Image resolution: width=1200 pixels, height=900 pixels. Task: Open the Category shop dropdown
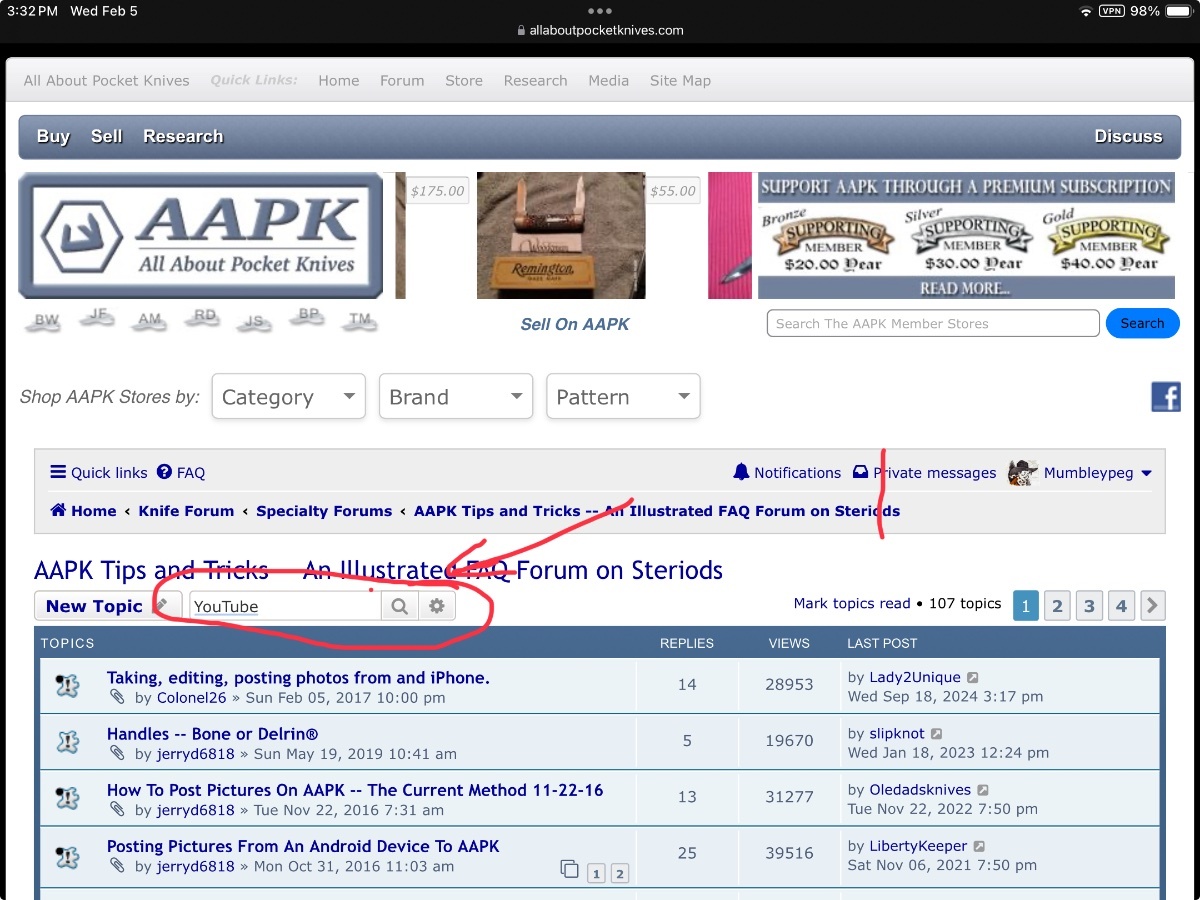pos(289,397)
